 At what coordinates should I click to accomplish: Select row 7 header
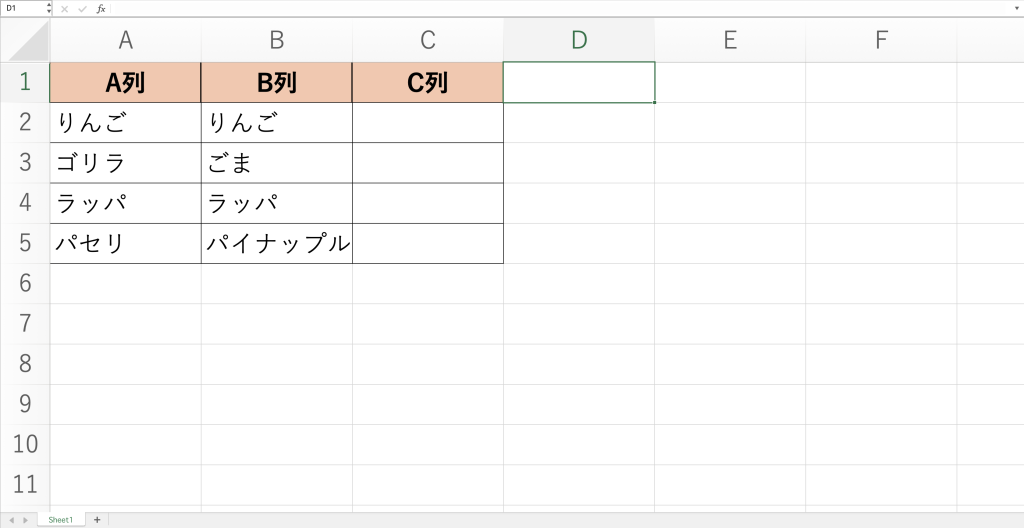(x=25, y=323)
